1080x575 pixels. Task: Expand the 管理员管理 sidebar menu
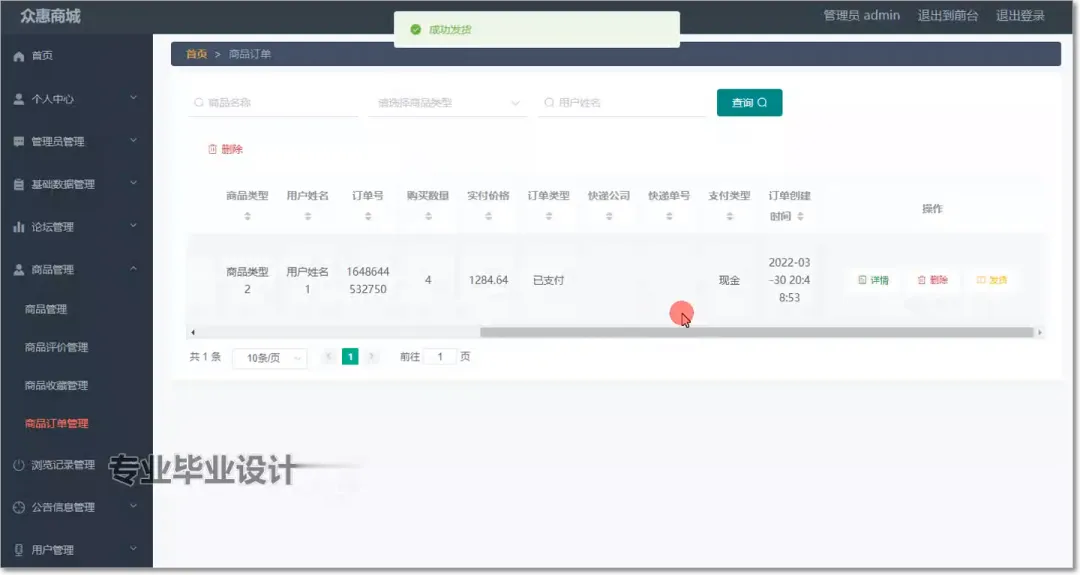(76, 141)
